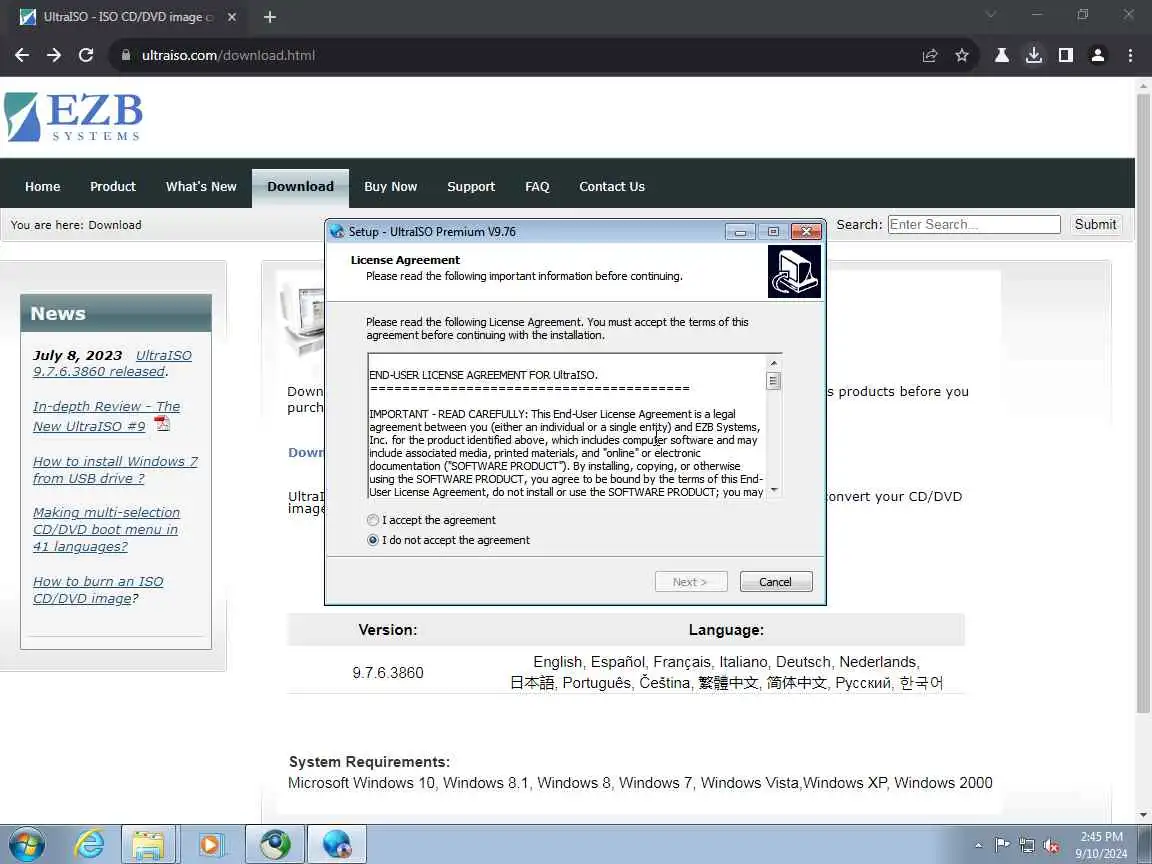
Task: Click the Action Center flag tray icon
Action: click(1001, 846)
